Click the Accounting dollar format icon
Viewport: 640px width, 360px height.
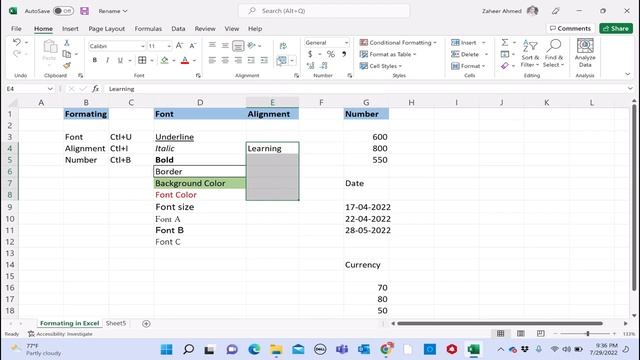click(310, 54)
